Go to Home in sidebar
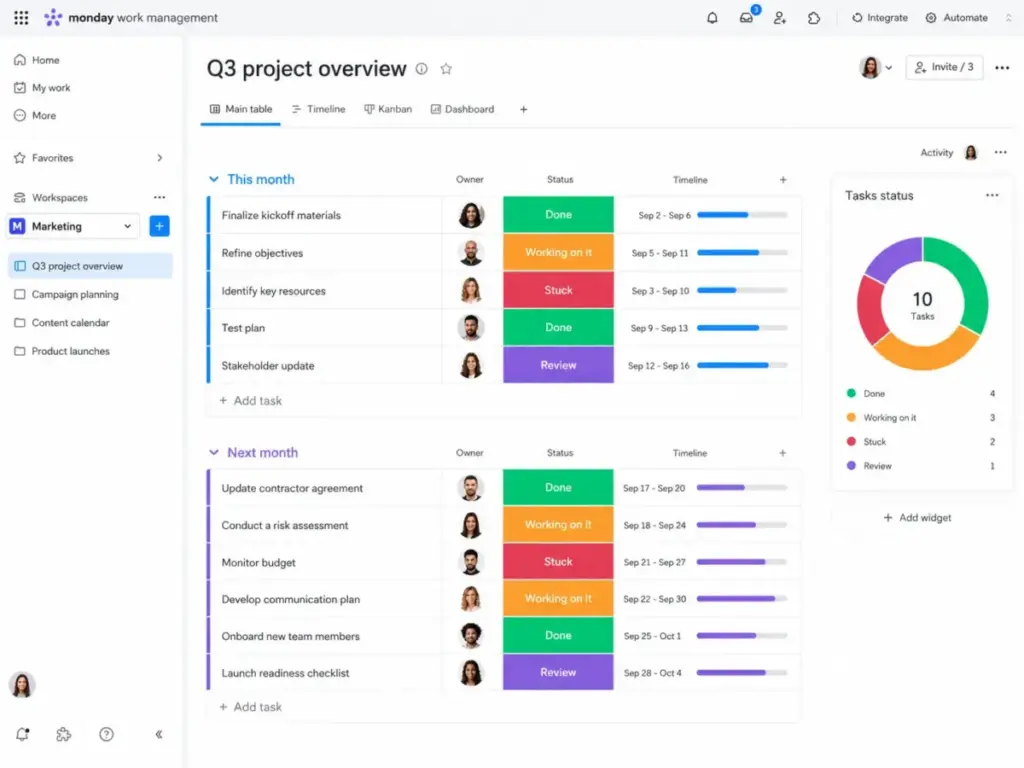 [x=37, y=60]
